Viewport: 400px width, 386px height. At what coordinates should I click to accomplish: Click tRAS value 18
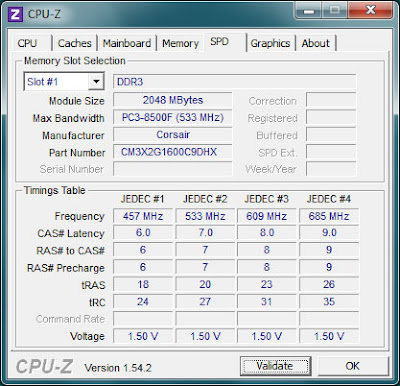[x=143, y=284]
